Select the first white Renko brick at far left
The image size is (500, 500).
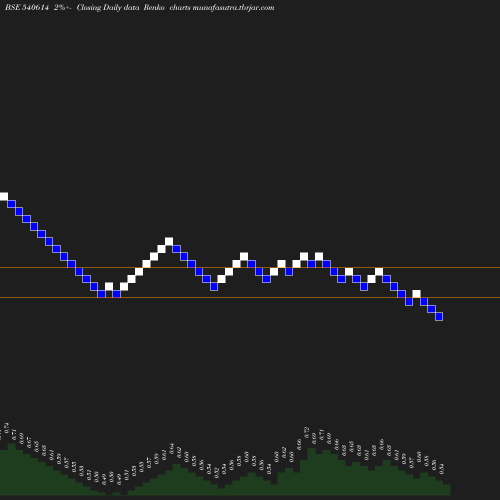click(x=4, y=196)
